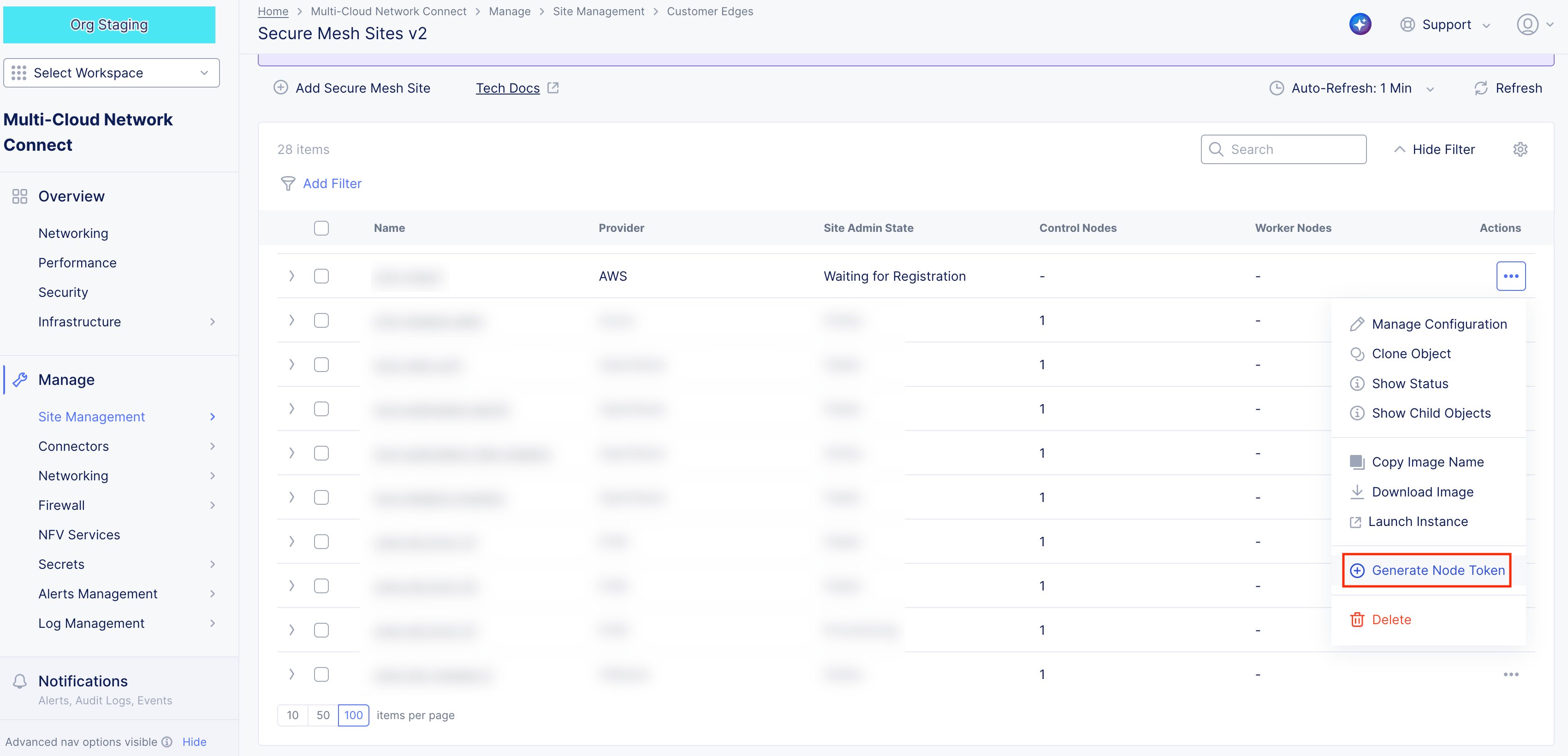Click the AI assistant sparkle icon
This screenshot has height=756, width=1568.
point(1360,24)
